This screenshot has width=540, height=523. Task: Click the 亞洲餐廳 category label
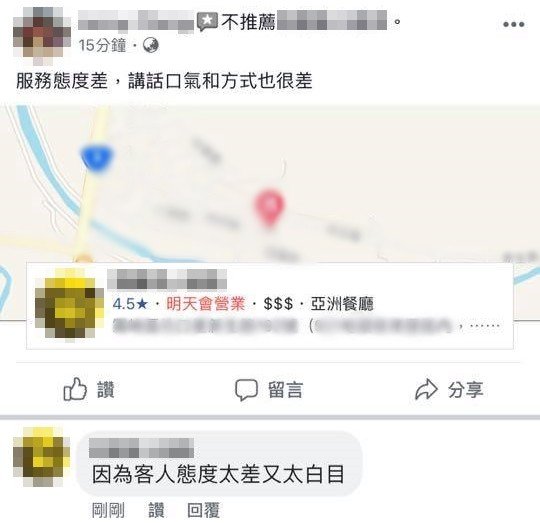(342, 304)
